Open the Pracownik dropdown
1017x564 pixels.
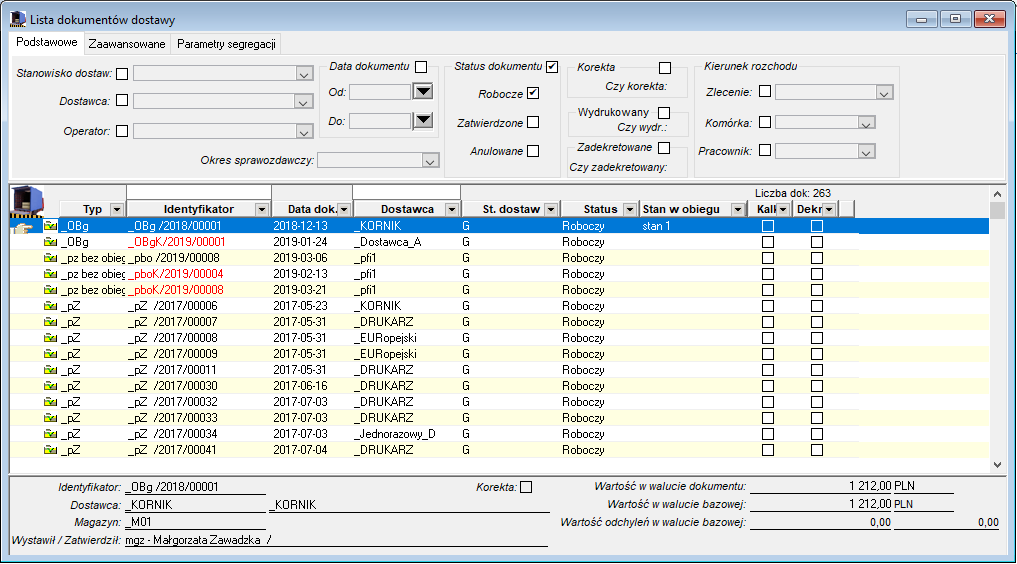coord(867,152)
